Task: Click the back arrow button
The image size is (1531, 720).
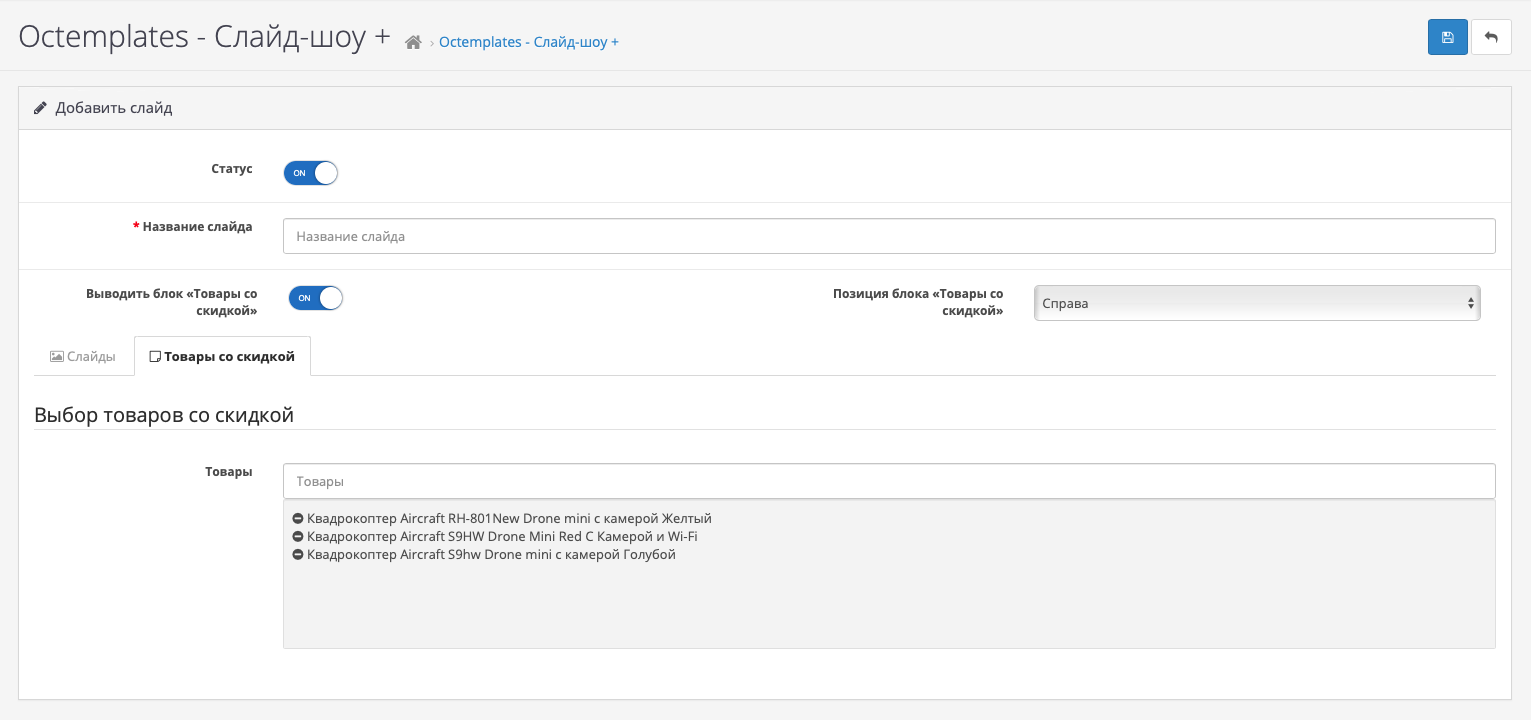Action: 1491,37
